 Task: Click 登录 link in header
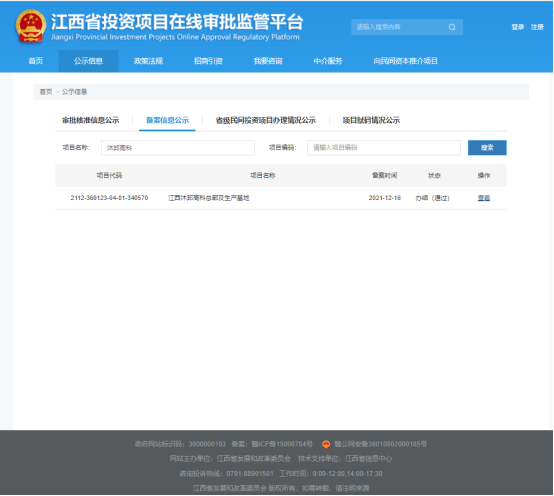[x=518, y=27]
